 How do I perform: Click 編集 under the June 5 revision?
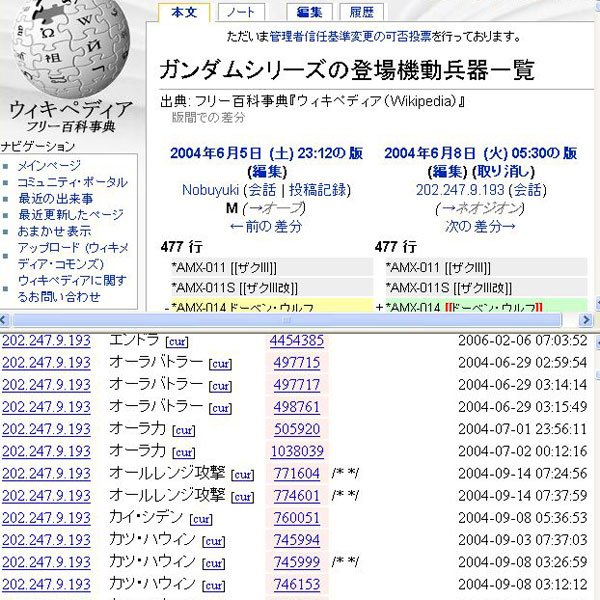point(267,171)
